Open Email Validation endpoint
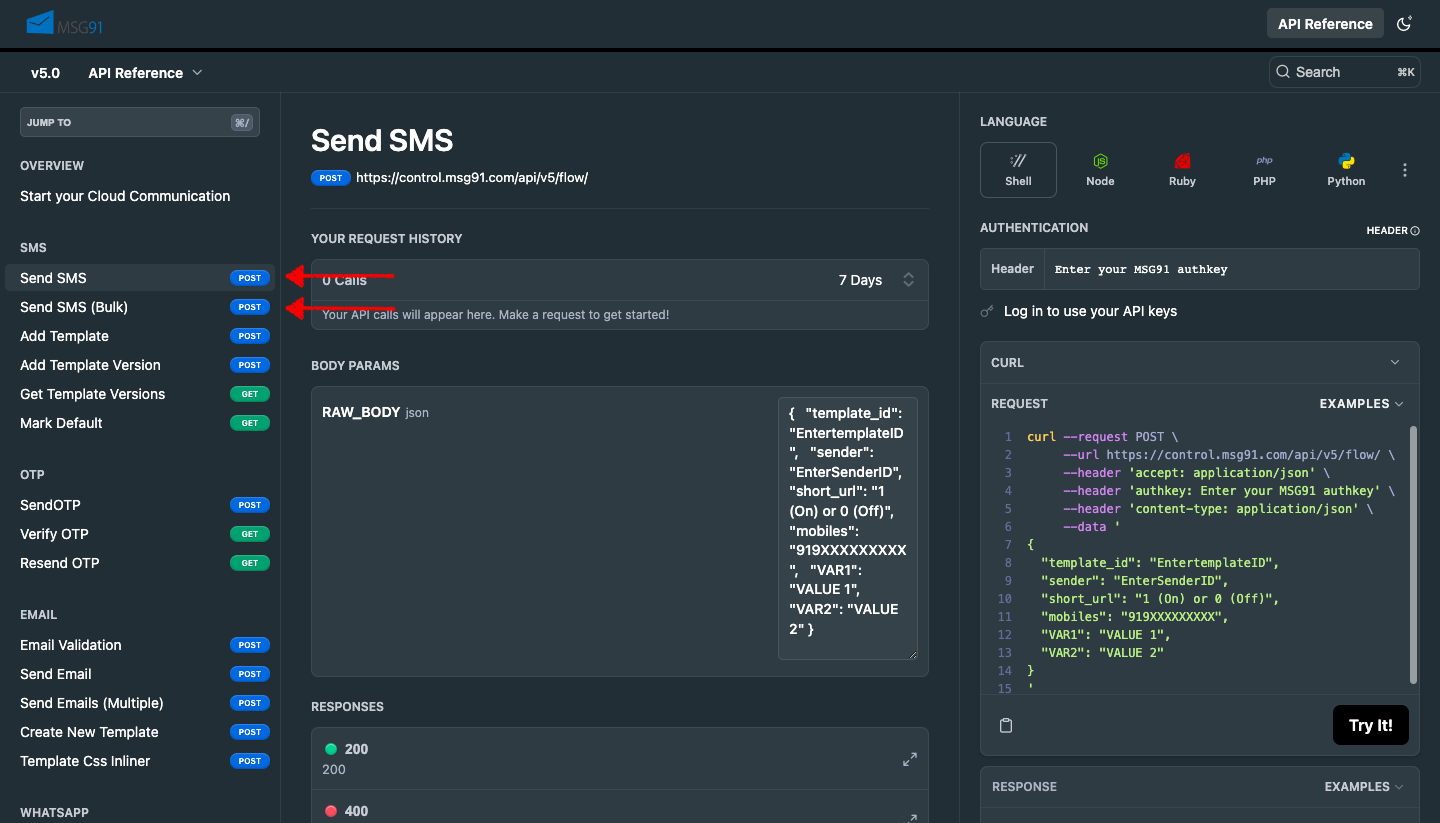1440x823 pixels. click(x=140, y=645)
